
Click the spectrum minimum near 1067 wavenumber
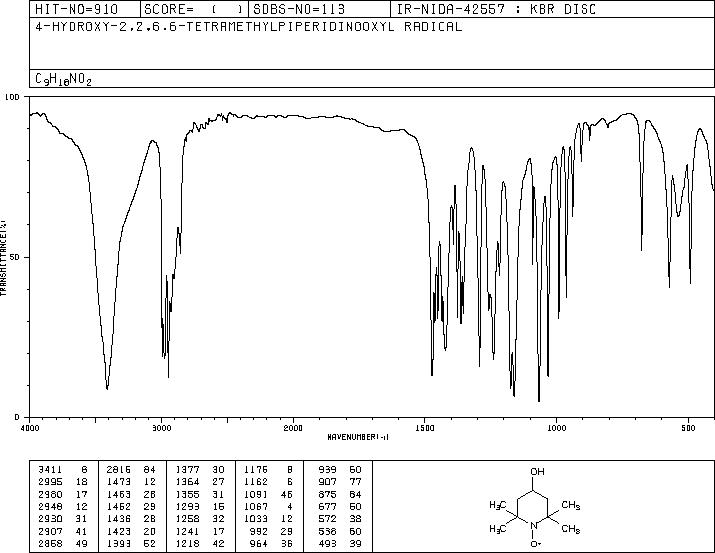539,401
